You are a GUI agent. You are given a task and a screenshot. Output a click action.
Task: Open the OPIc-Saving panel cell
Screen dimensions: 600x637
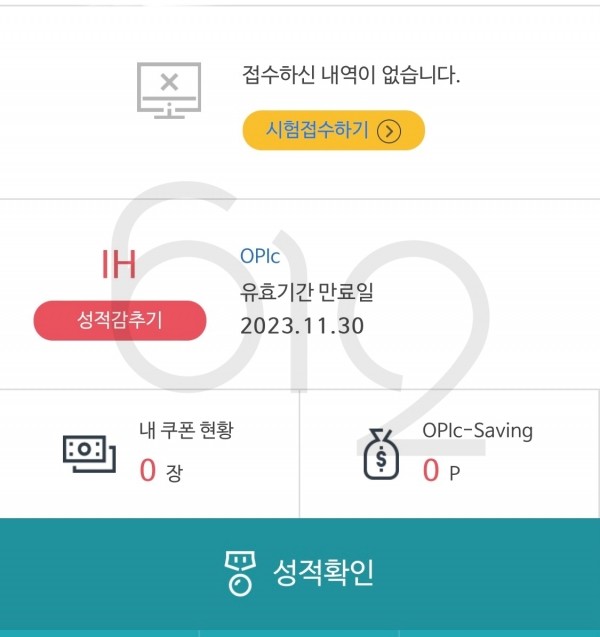coord(449,453)
